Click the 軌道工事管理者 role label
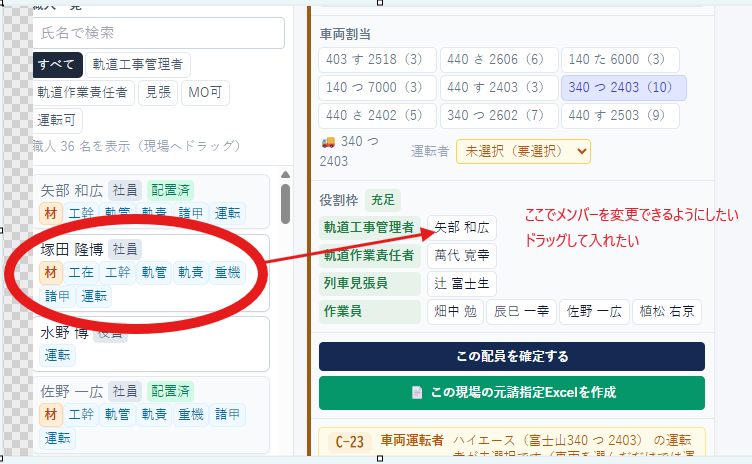The height and width of the screenshot is (464, 752). tap(369, 227)
